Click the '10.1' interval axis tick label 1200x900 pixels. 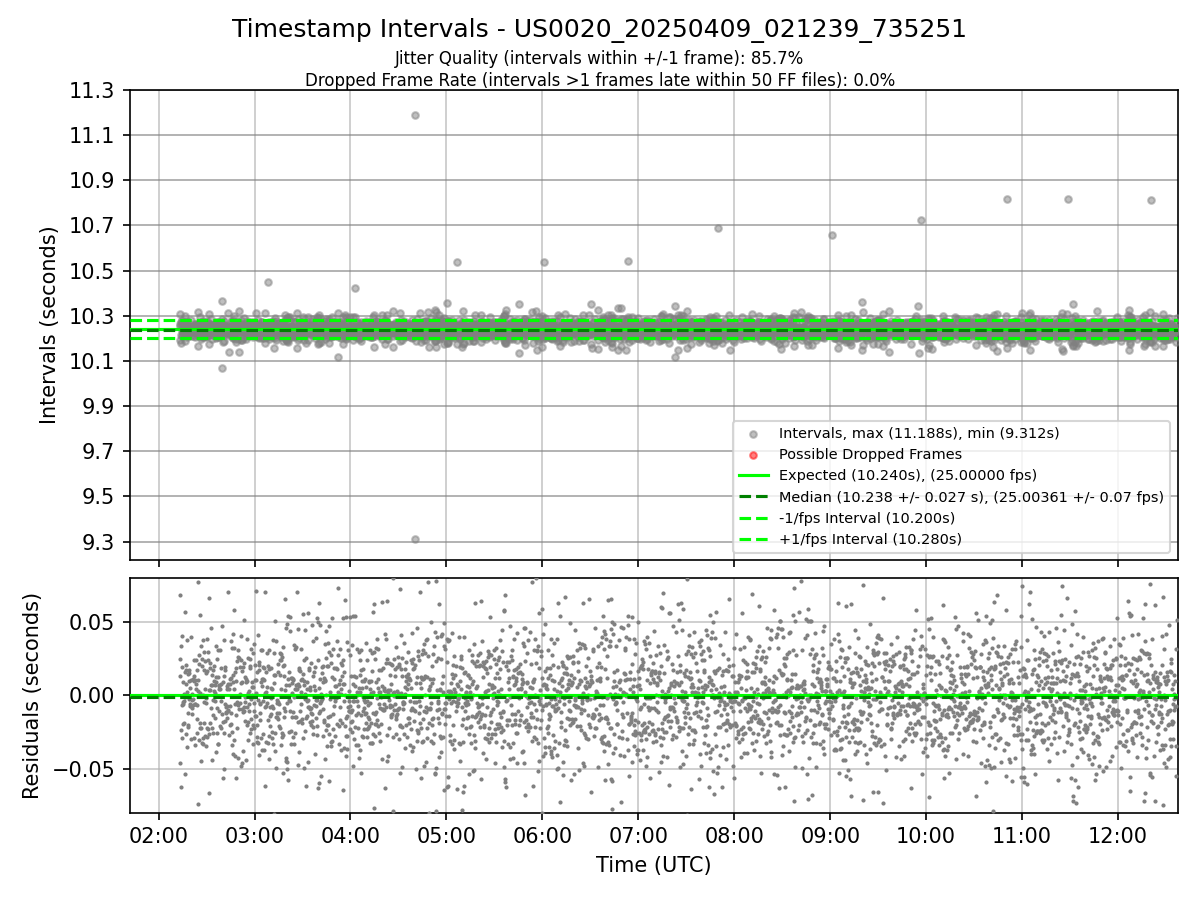point(94,362)
